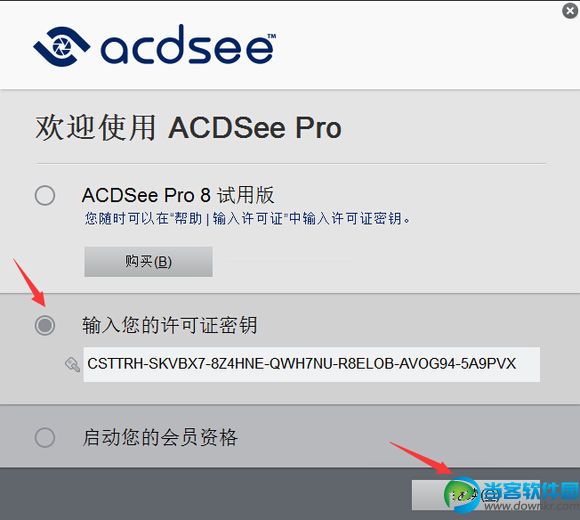Click the acdsee wordmark in header
The image size is (580, 520).
(188, 45)
